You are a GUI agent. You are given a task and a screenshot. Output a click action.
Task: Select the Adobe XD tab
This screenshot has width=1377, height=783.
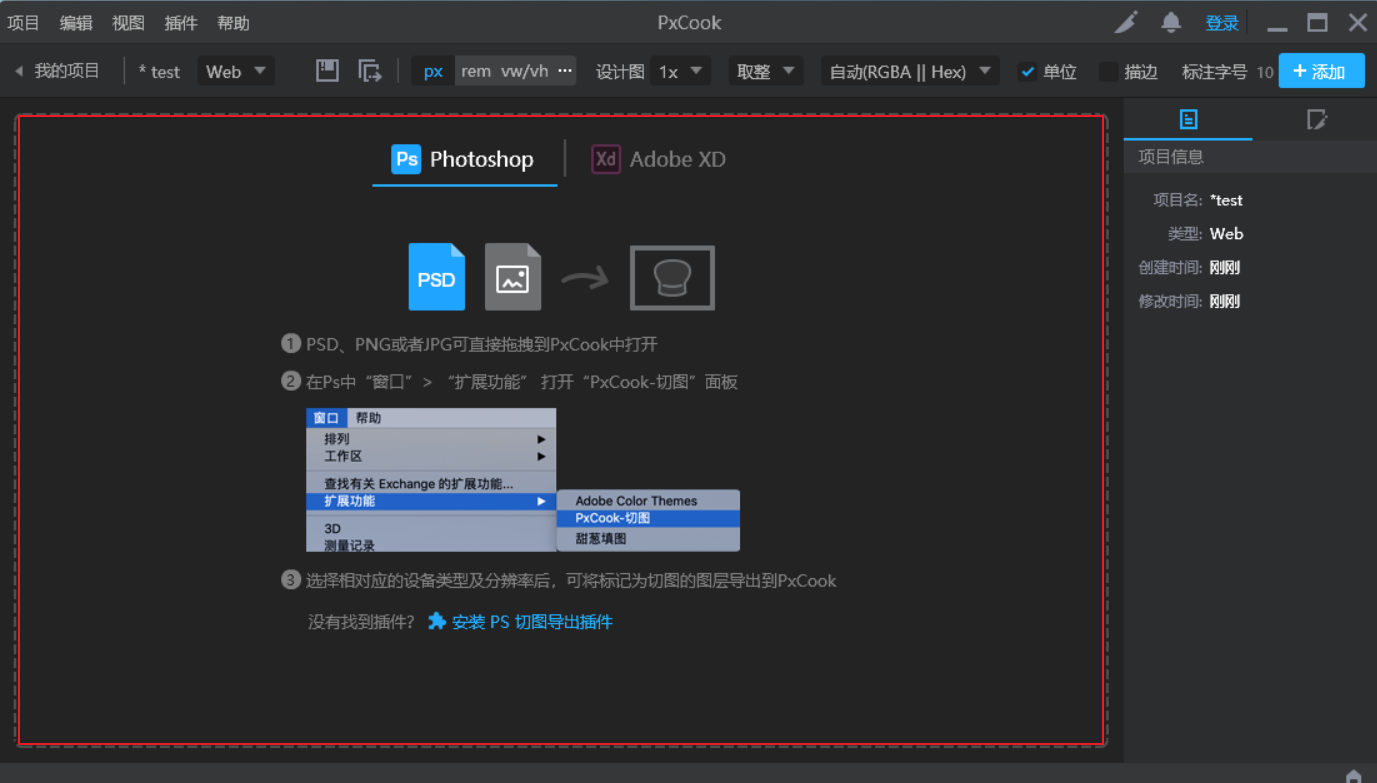tap(659, 159)
